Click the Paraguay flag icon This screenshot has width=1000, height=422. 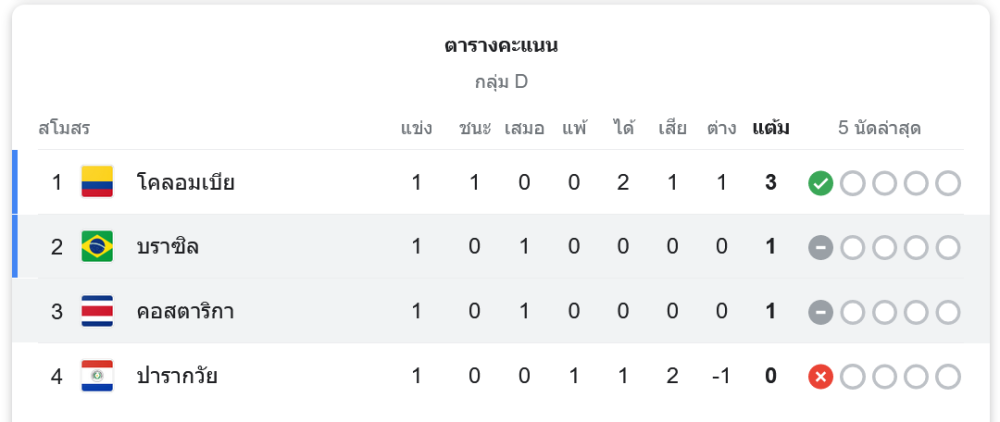click(97, 376)
